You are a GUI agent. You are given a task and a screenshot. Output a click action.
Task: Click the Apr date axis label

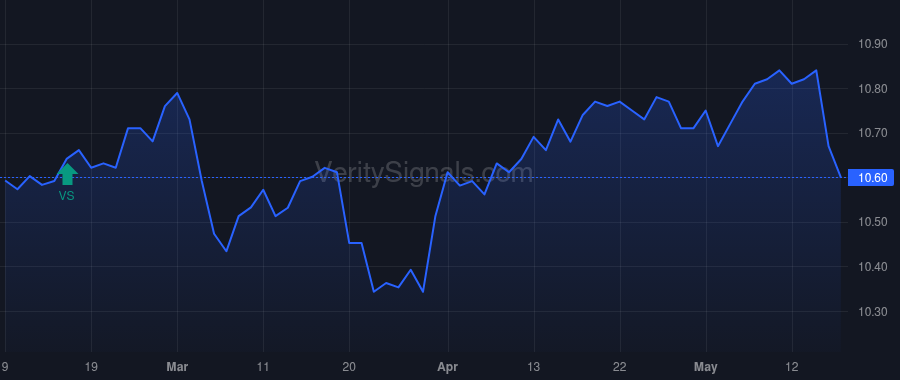coord(447,367)
